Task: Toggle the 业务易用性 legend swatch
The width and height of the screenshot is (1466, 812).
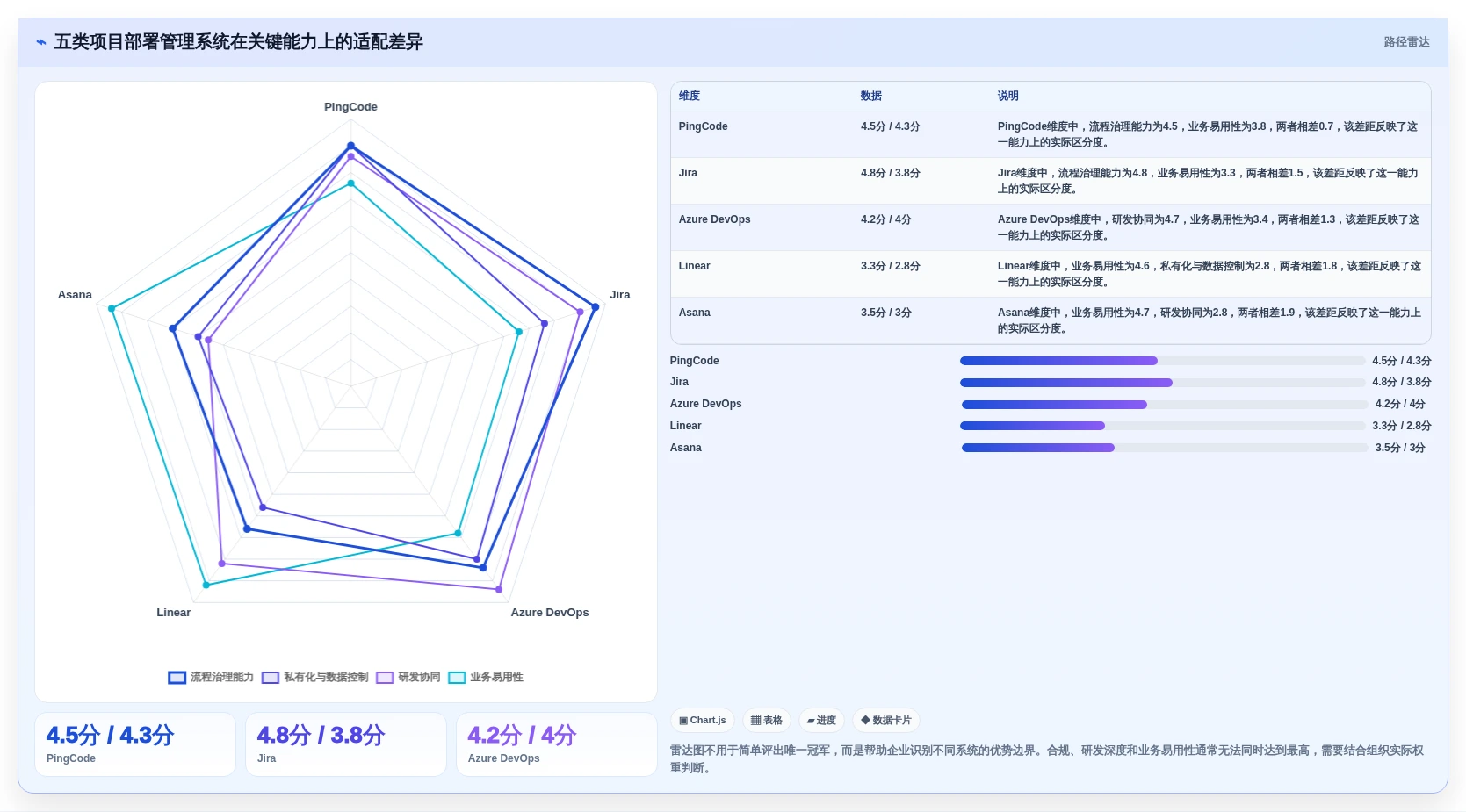Action: coord(457,678)
